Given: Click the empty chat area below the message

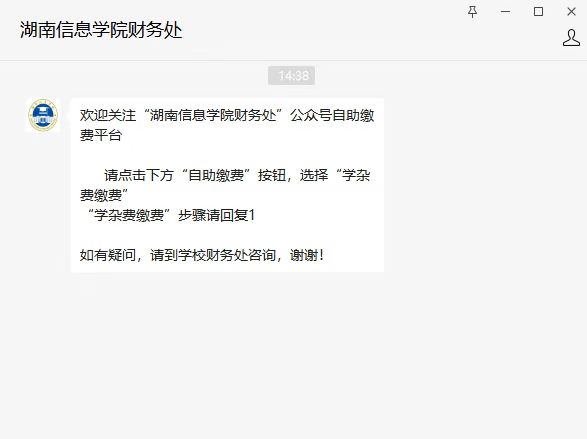Looking at the screenshot, I should pyautogui.click(x=292, y=356).
